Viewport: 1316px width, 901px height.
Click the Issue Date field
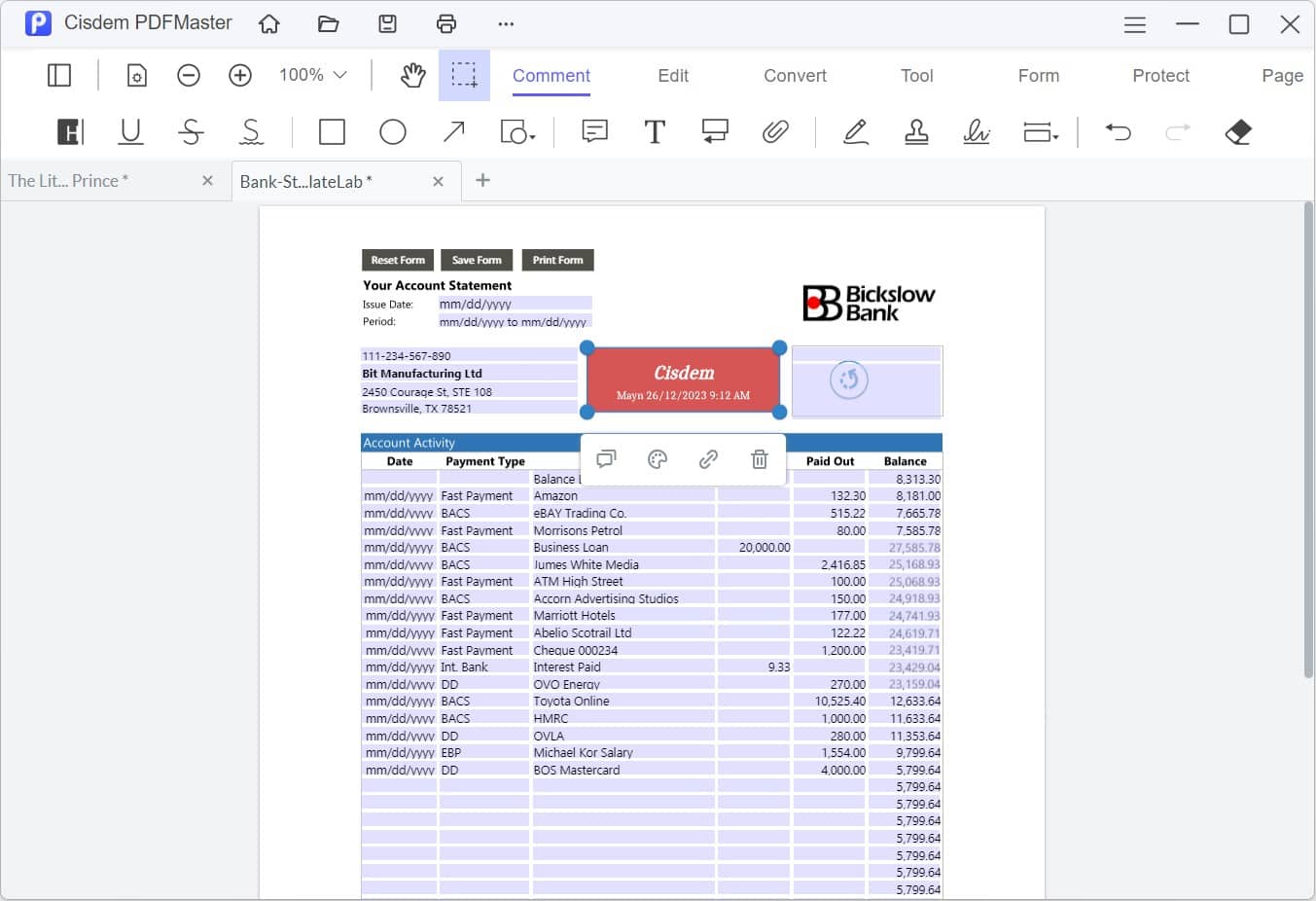515,304
